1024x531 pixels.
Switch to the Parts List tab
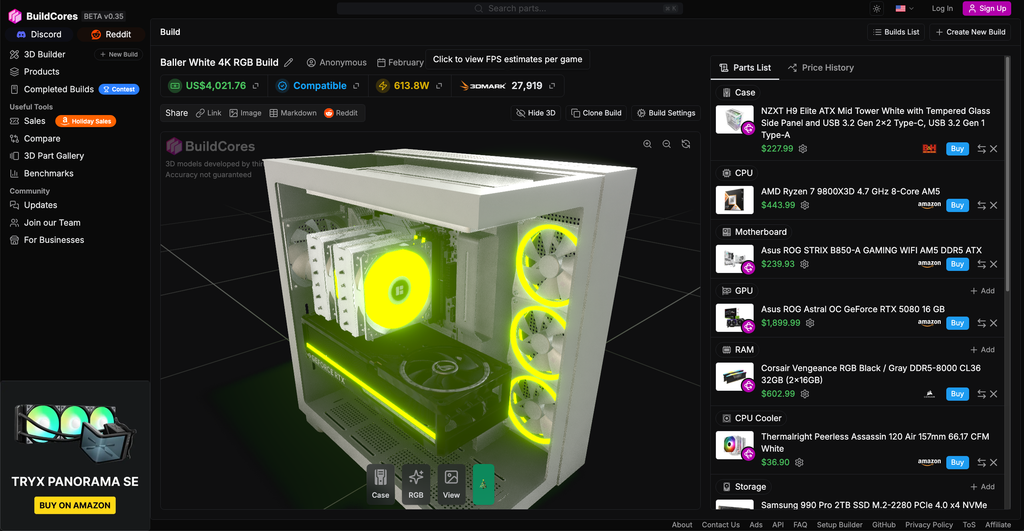pos(744,68)
